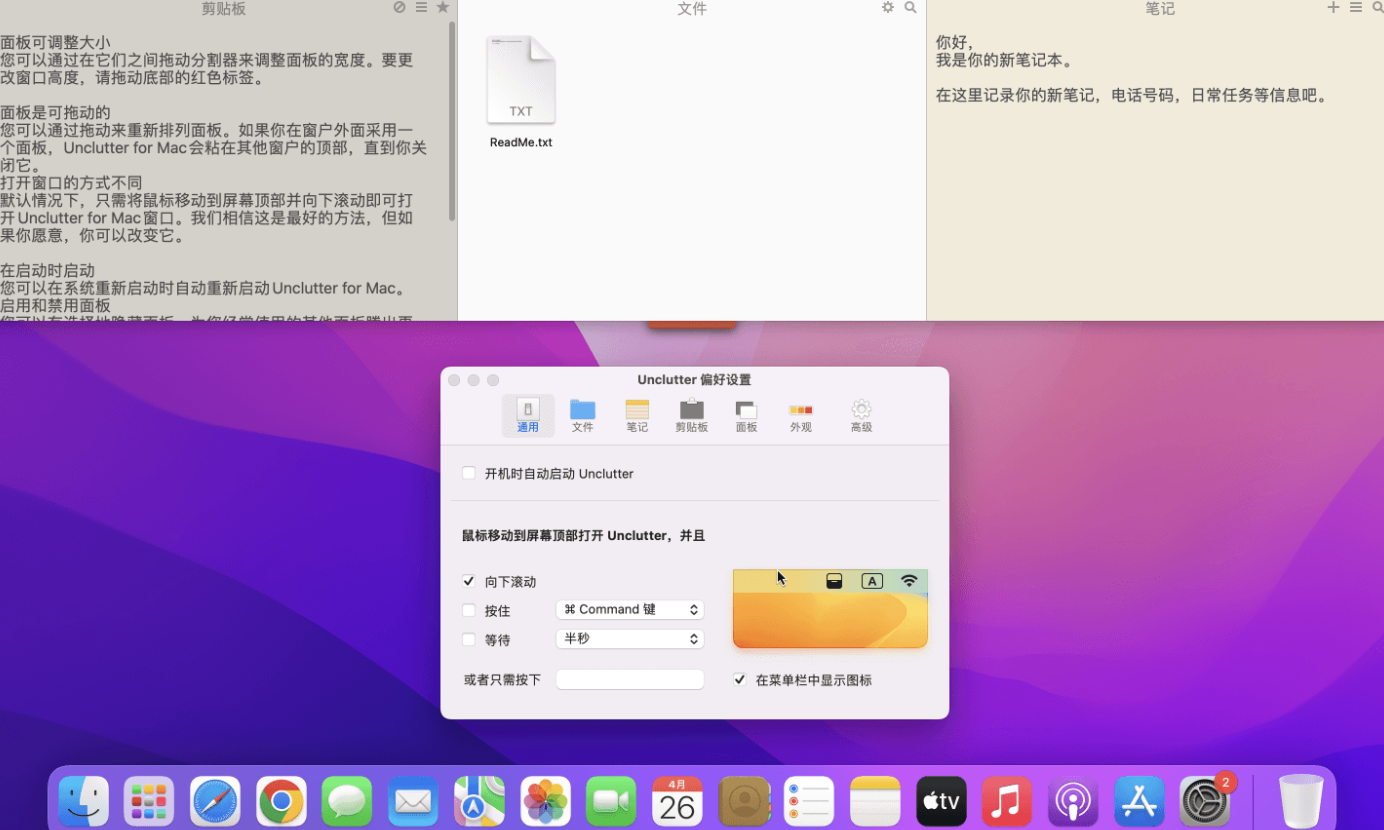1384x830 pixels.
Task: Open the 半秒 wait time dropdown
Action: pos(629,639)
